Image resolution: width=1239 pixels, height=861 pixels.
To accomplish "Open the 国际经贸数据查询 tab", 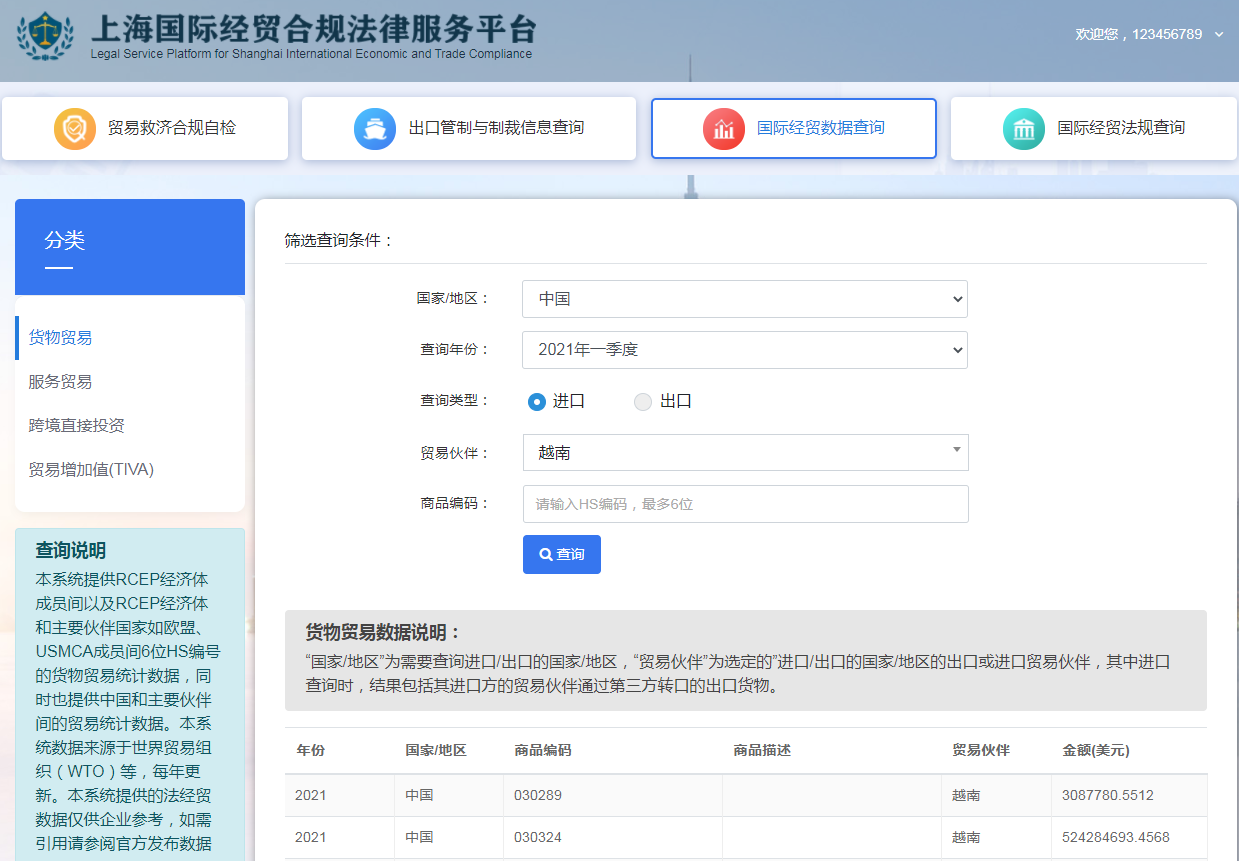I will click(794, 128).
